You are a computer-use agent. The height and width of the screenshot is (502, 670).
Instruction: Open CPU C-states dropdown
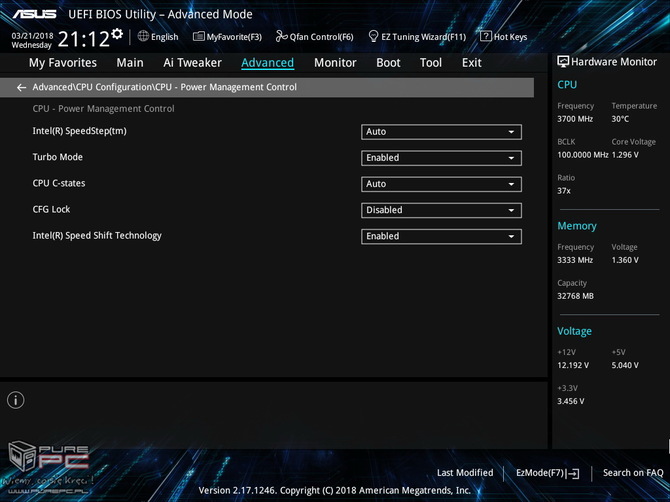(x=441, y=184)
